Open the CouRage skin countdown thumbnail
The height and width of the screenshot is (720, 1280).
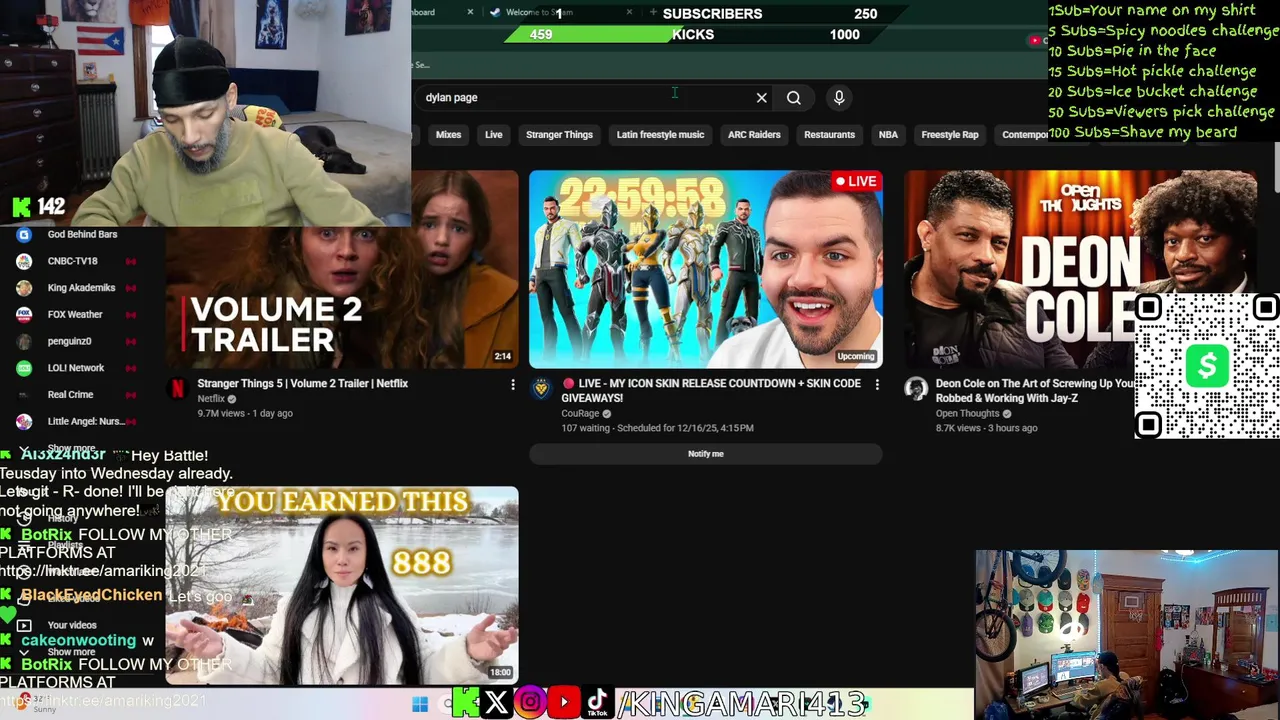pos(706,269)
